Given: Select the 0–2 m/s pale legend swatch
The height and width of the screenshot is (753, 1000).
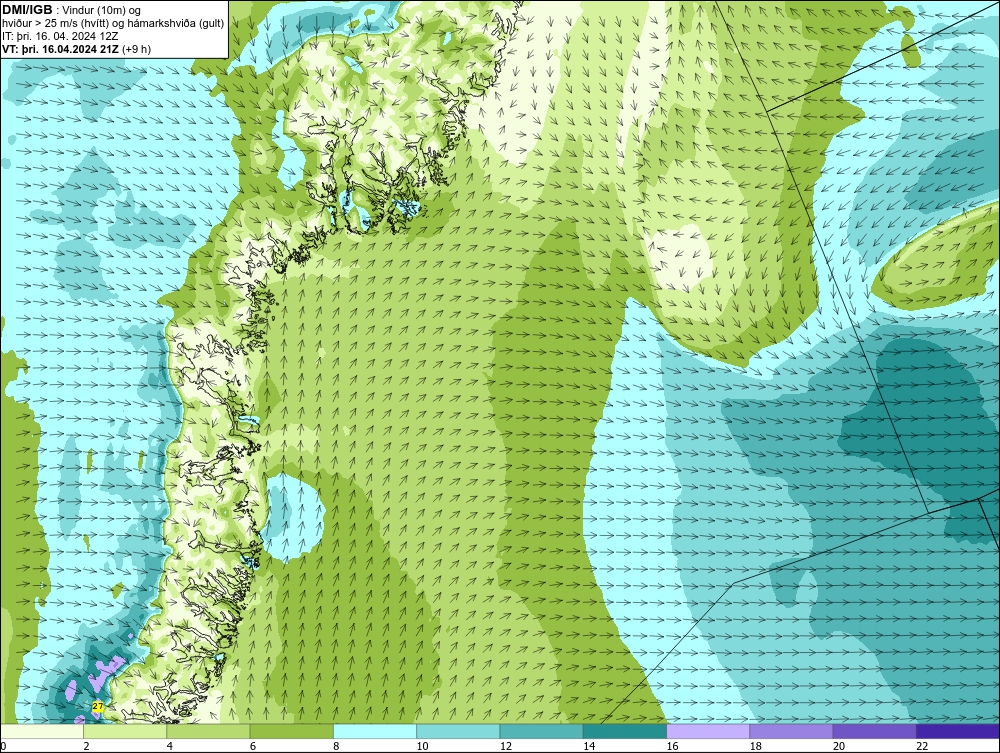Looking at the screenshot, I should (41, 731).
